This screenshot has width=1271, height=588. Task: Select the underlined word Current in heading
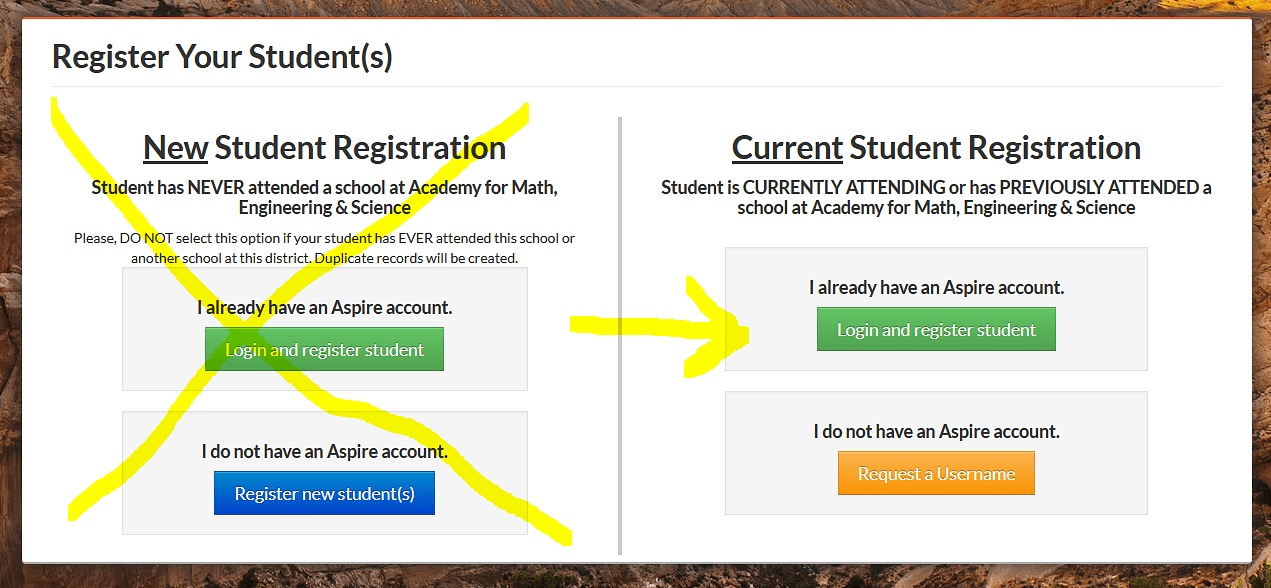point(788,148)
